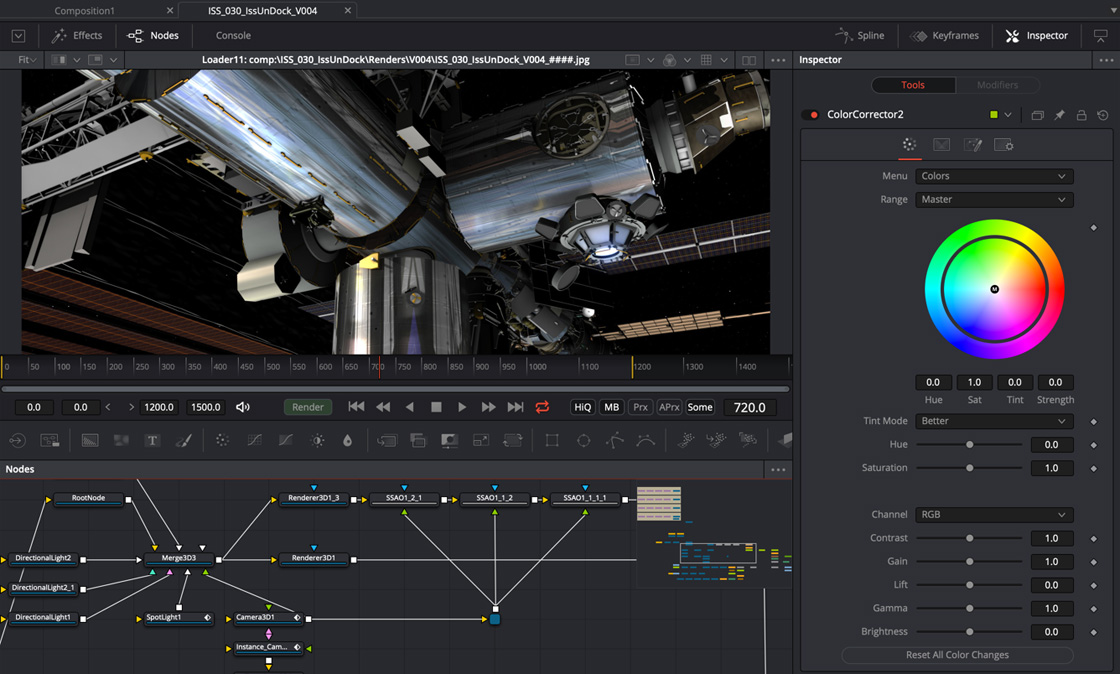Enable HiQ high quality rendering
Viewport: 1120px width, 674px height.
pyautogui.click(x=582, y=407)
